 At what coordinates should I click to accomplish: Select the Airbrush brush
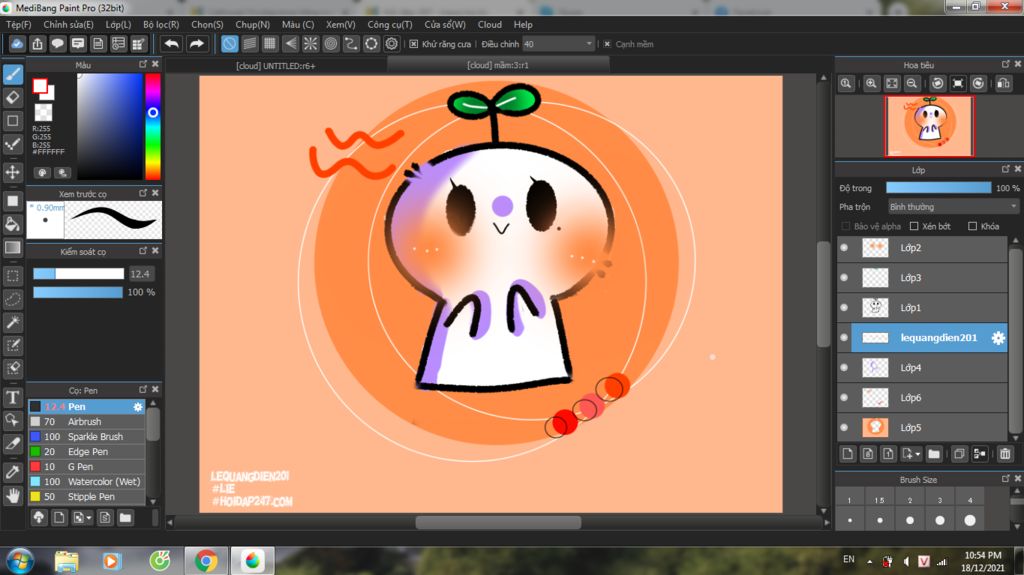click(x=86, y=421)
